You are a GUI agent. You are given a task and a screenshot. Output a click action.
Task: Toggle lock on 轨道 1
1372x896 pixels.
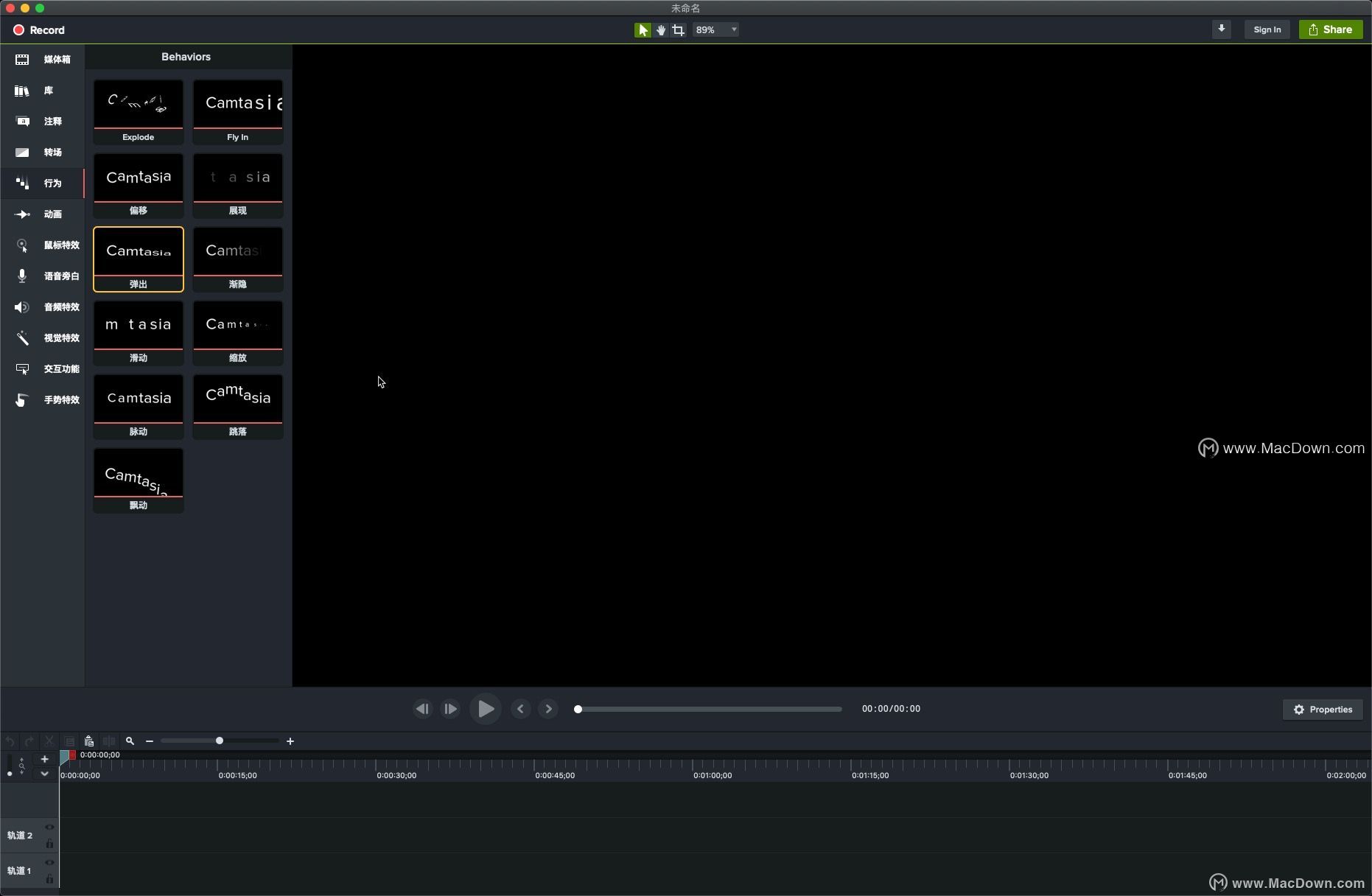click(49, 879)
